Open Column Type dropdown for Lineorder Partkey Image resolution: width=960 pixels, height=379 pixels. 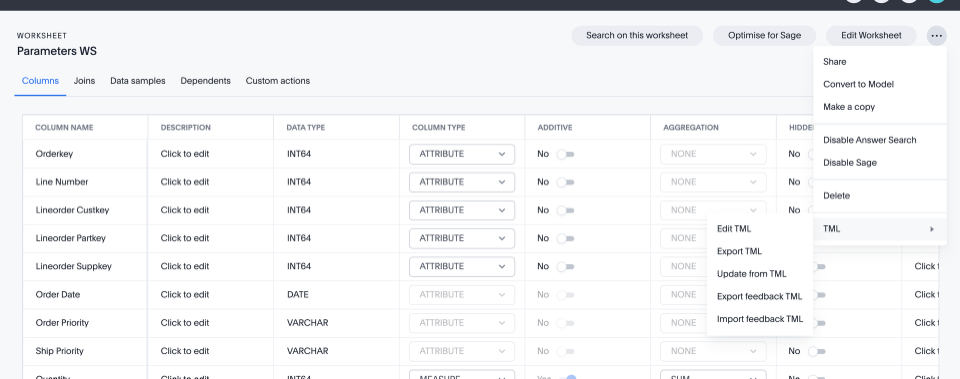pyautogui.click(x=462, y=239)
